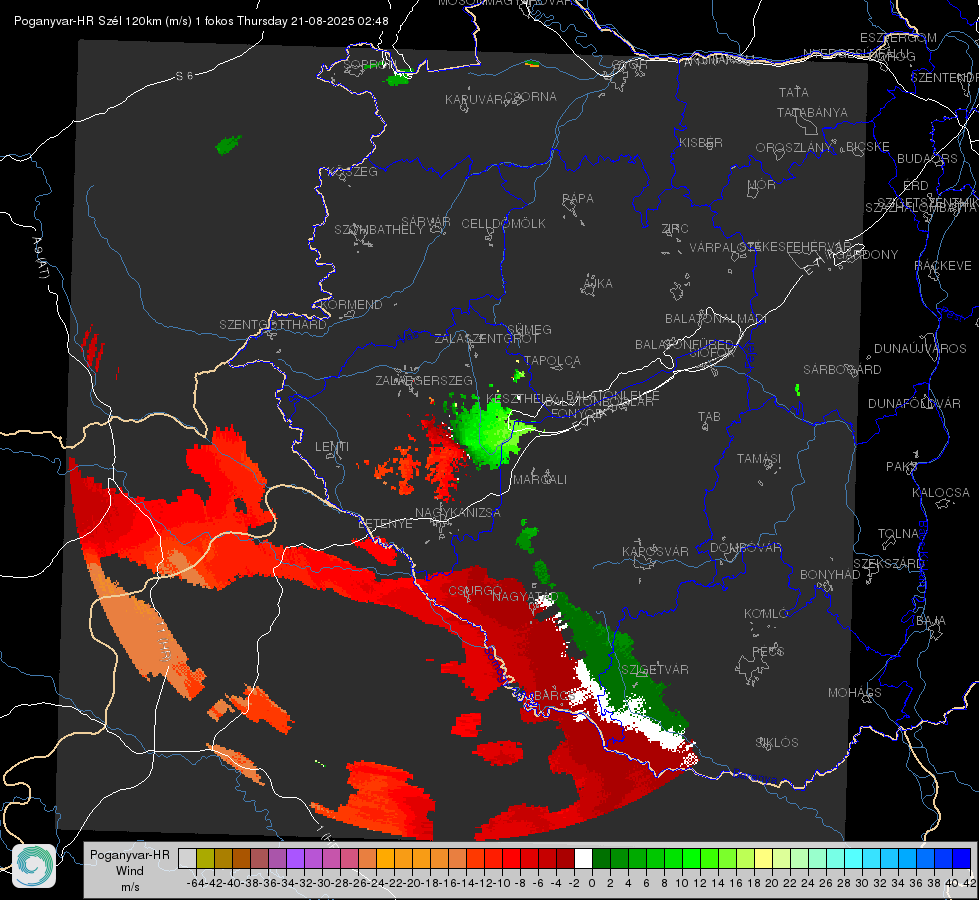The width and height of the screenshot is (979, 900).
Task: Click the PECS city label
Action: tap(767, 651)
